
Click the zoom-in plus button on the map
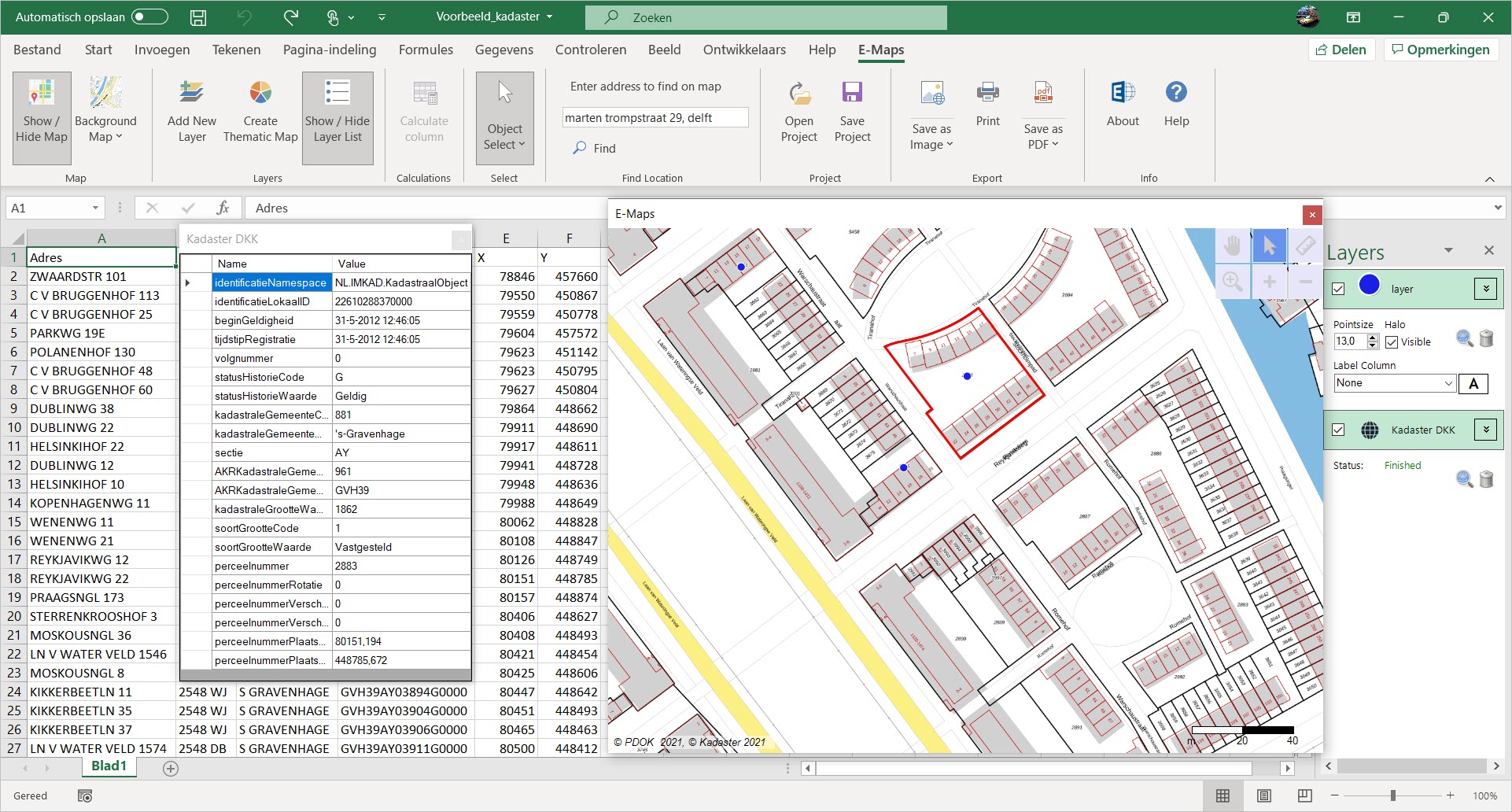pyautogui.click(x=1269, y=282)
